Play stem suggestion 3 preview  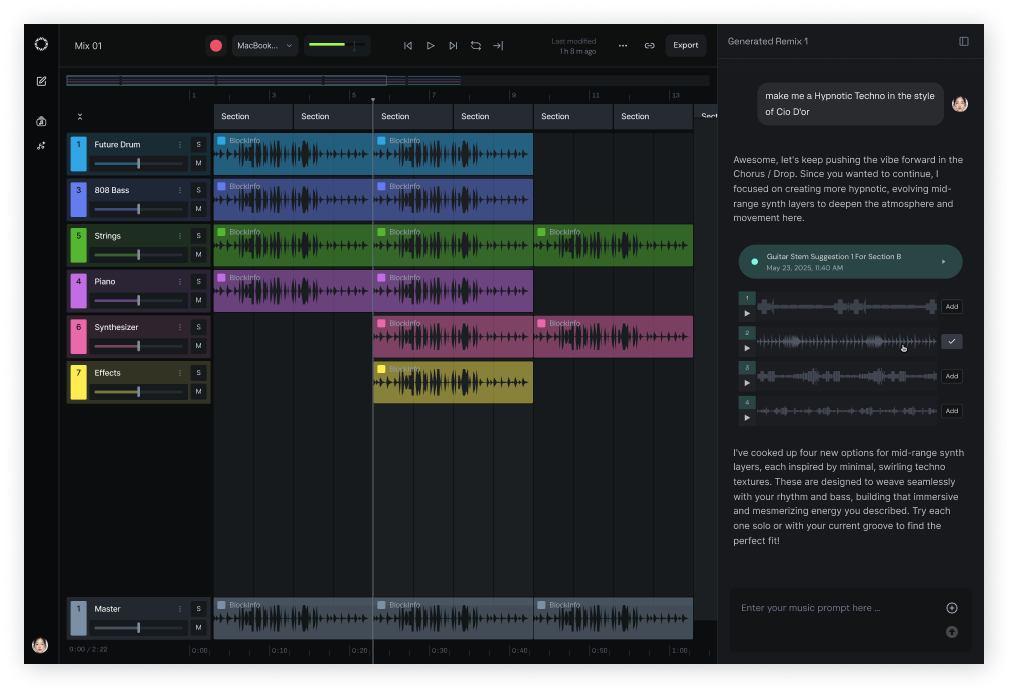[x=747, y=384]
